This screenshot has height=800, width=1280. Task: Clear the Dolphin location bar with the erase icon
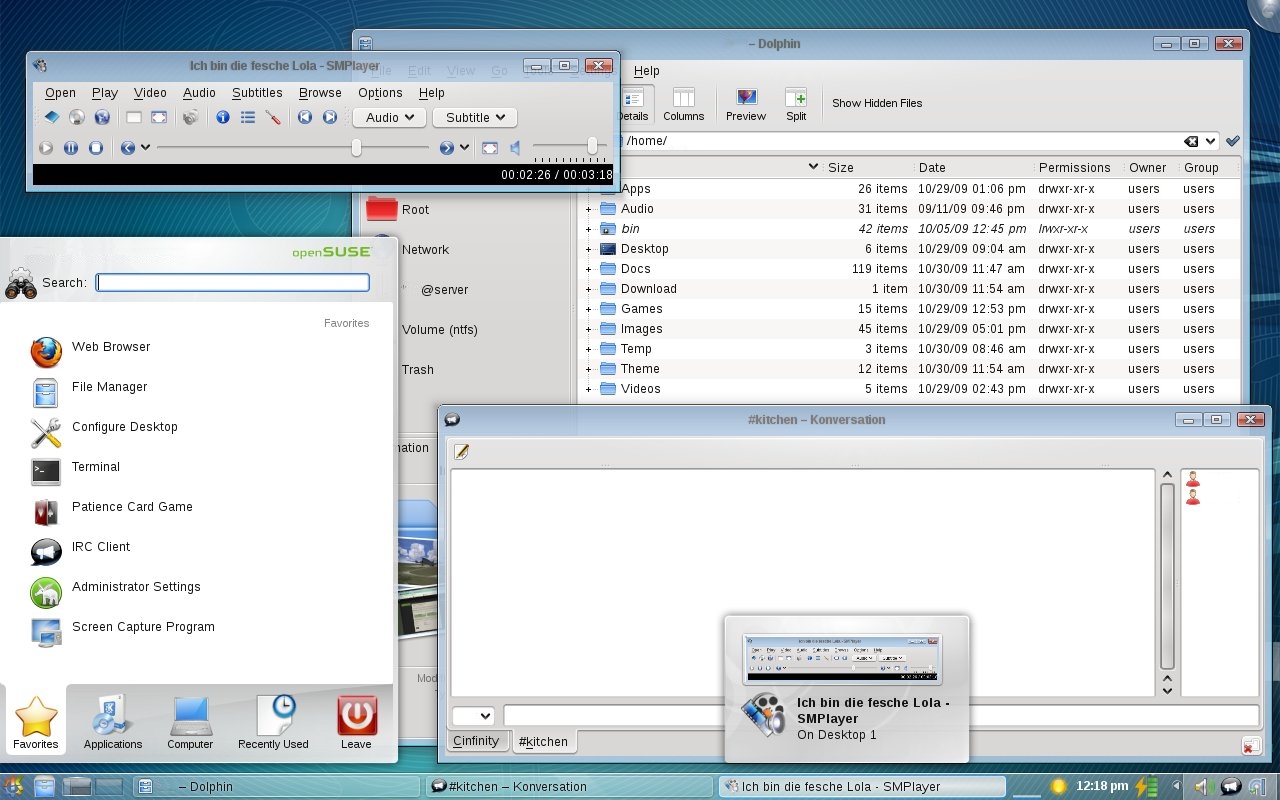[x=1191, y=141]
